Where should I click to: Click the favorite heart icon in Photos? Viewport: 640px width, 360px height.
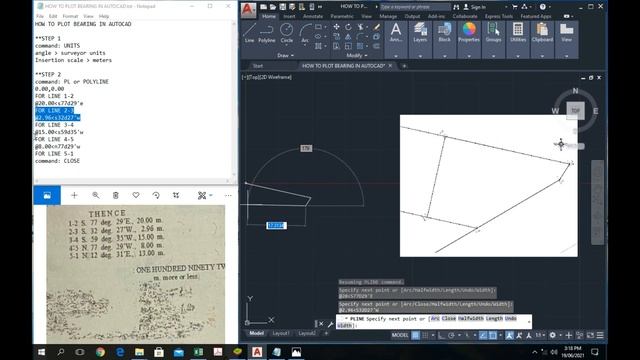(136, 196)
